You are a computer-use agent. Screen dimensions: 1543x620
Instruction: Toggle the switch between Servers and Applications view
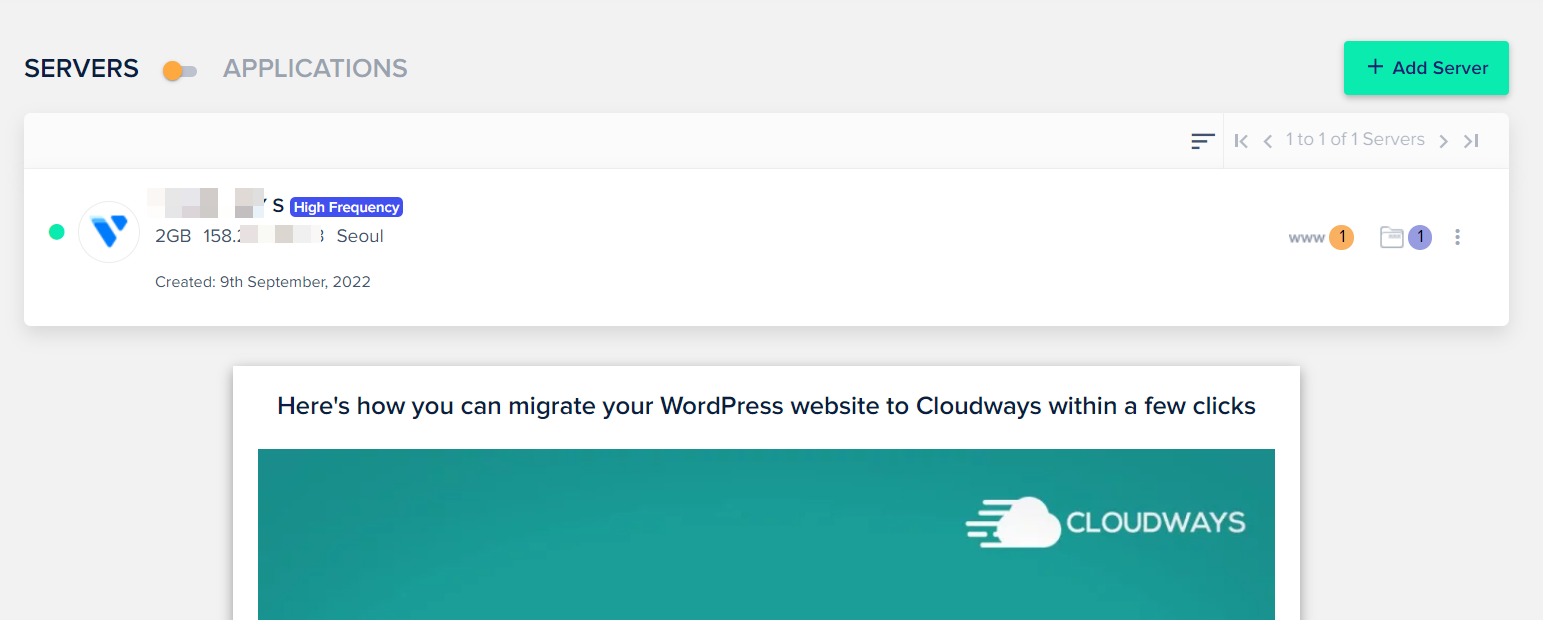[179, 71]
